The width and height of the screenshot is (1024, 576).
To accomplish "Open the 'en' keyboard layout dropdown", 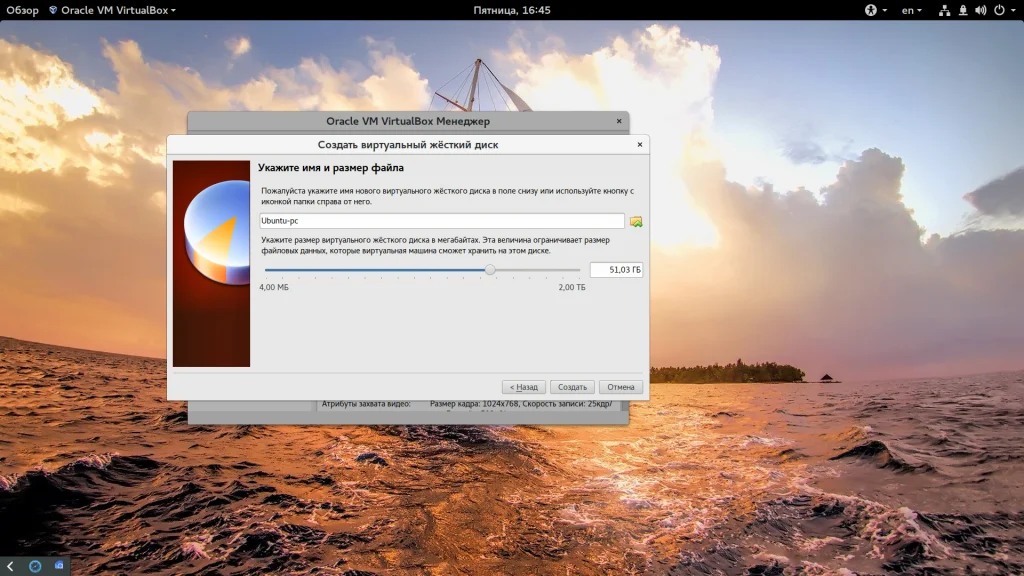I will (x=912, y=10).
